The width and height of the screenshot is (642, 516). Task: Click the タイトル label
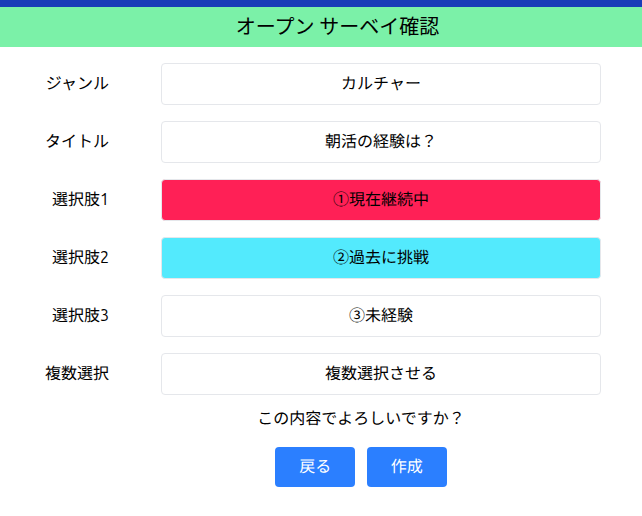point(77,142)
